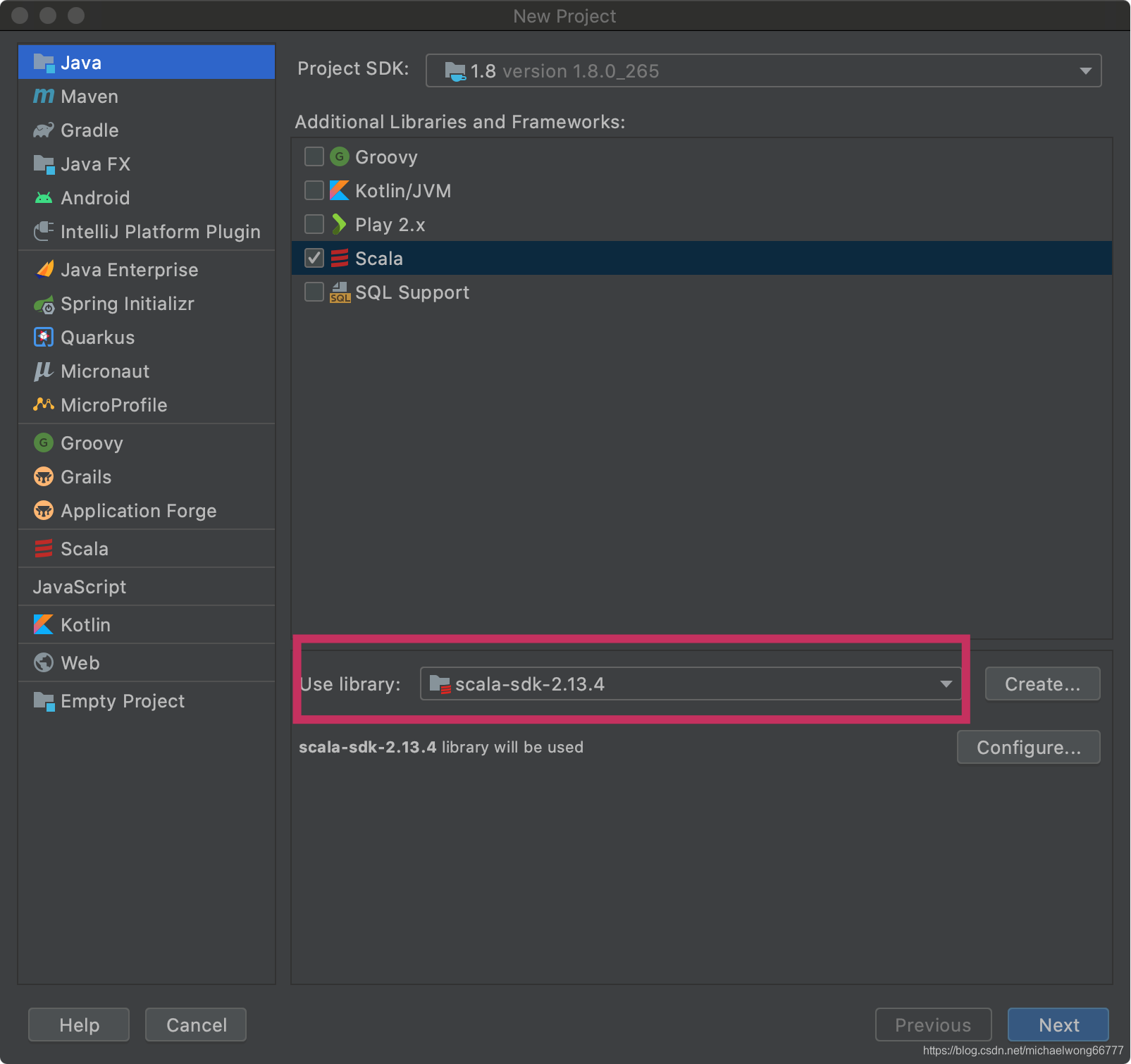The height and width of the screenshot is (1064, 1131).
Task: Select the Micronaut project type label
Action: pos(105,371)
